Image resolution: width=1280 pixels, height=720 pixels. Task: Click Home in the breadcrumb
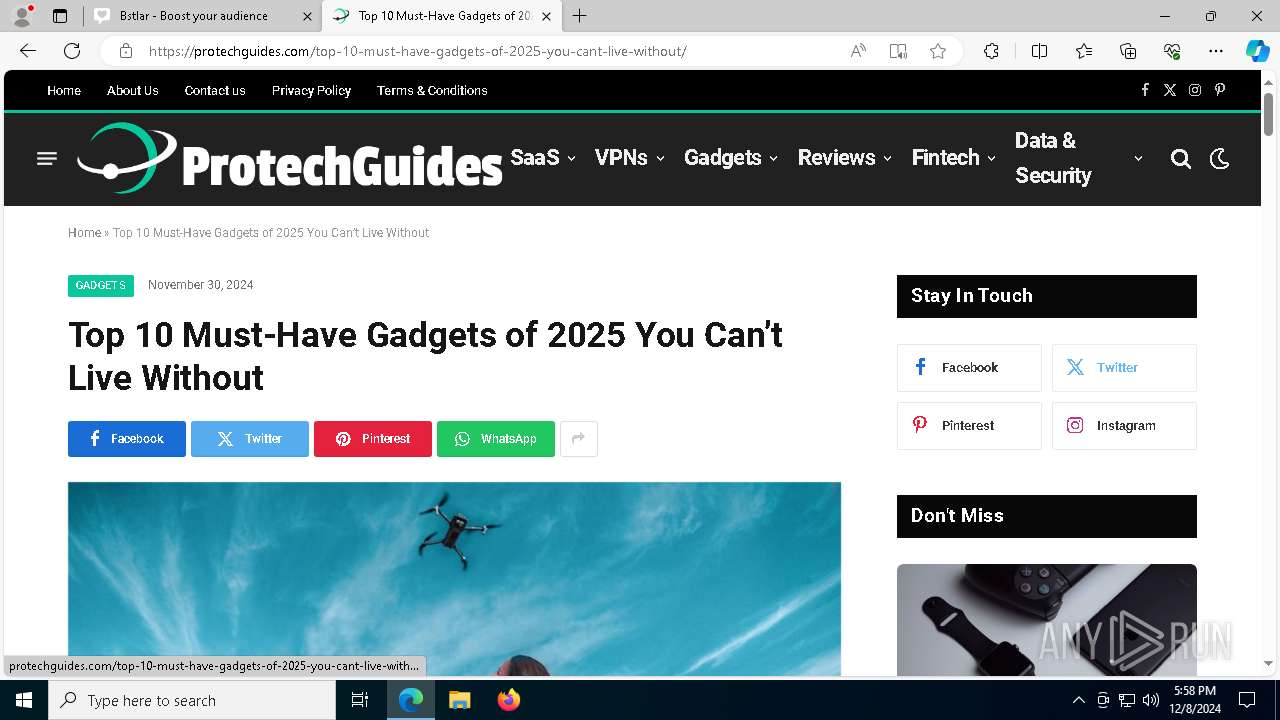coord(84,233)
